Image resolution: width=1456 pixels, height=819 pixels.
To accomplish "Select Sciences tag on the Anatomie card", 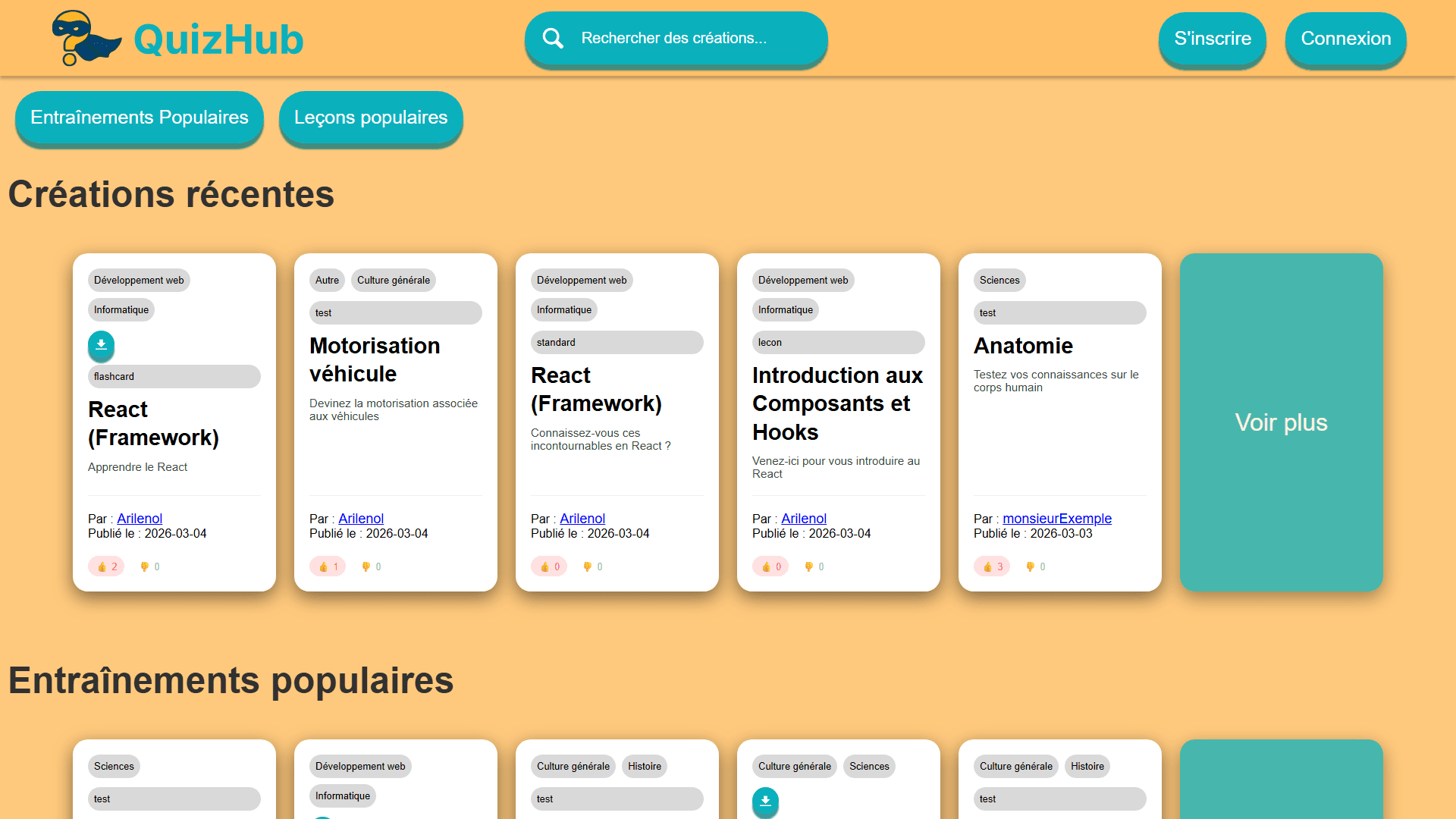I will (x=999, y=280).
